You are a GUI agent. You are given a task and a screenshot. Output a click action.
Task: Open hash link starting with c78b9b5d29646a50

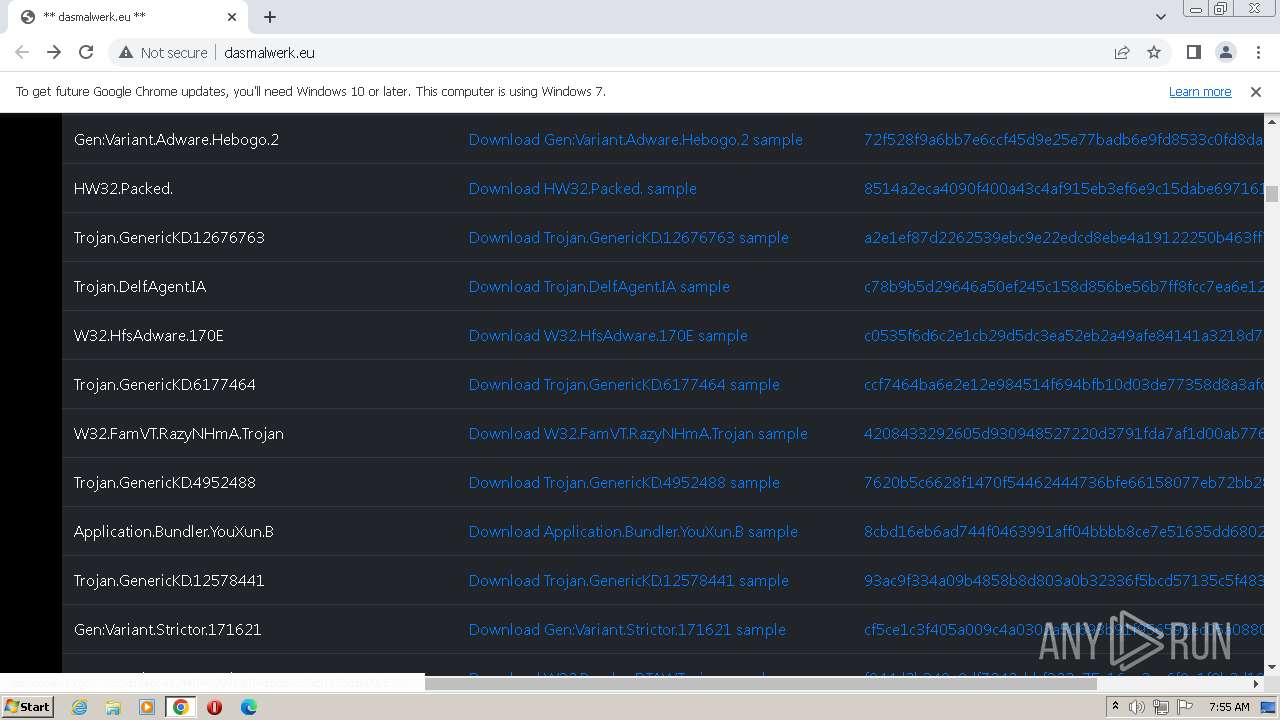(1064, 287)
